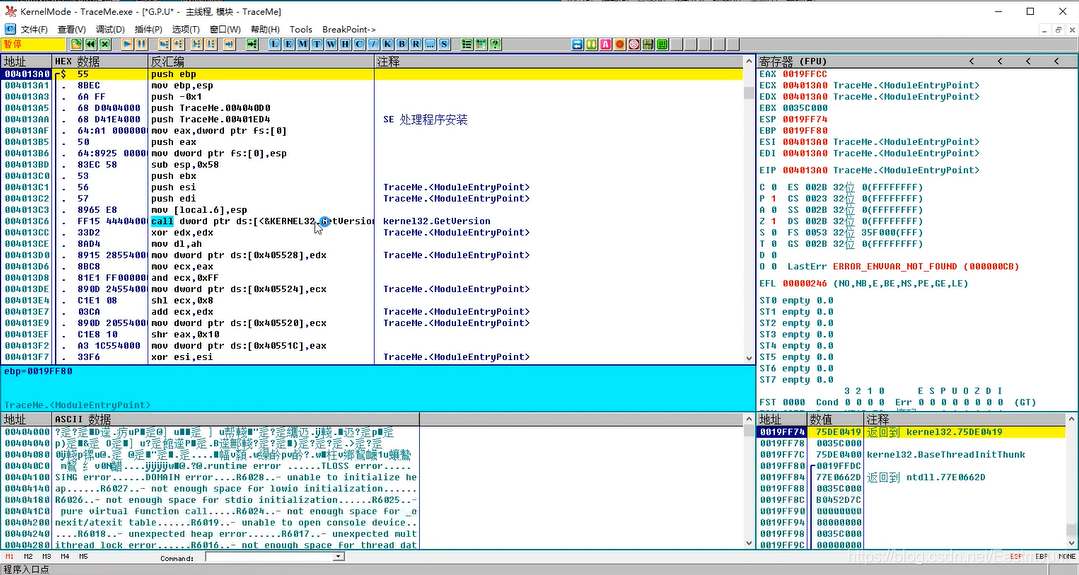Click the M3 memory button
1079x575 pixels.
pyautogui.click(x=46, y=556)
